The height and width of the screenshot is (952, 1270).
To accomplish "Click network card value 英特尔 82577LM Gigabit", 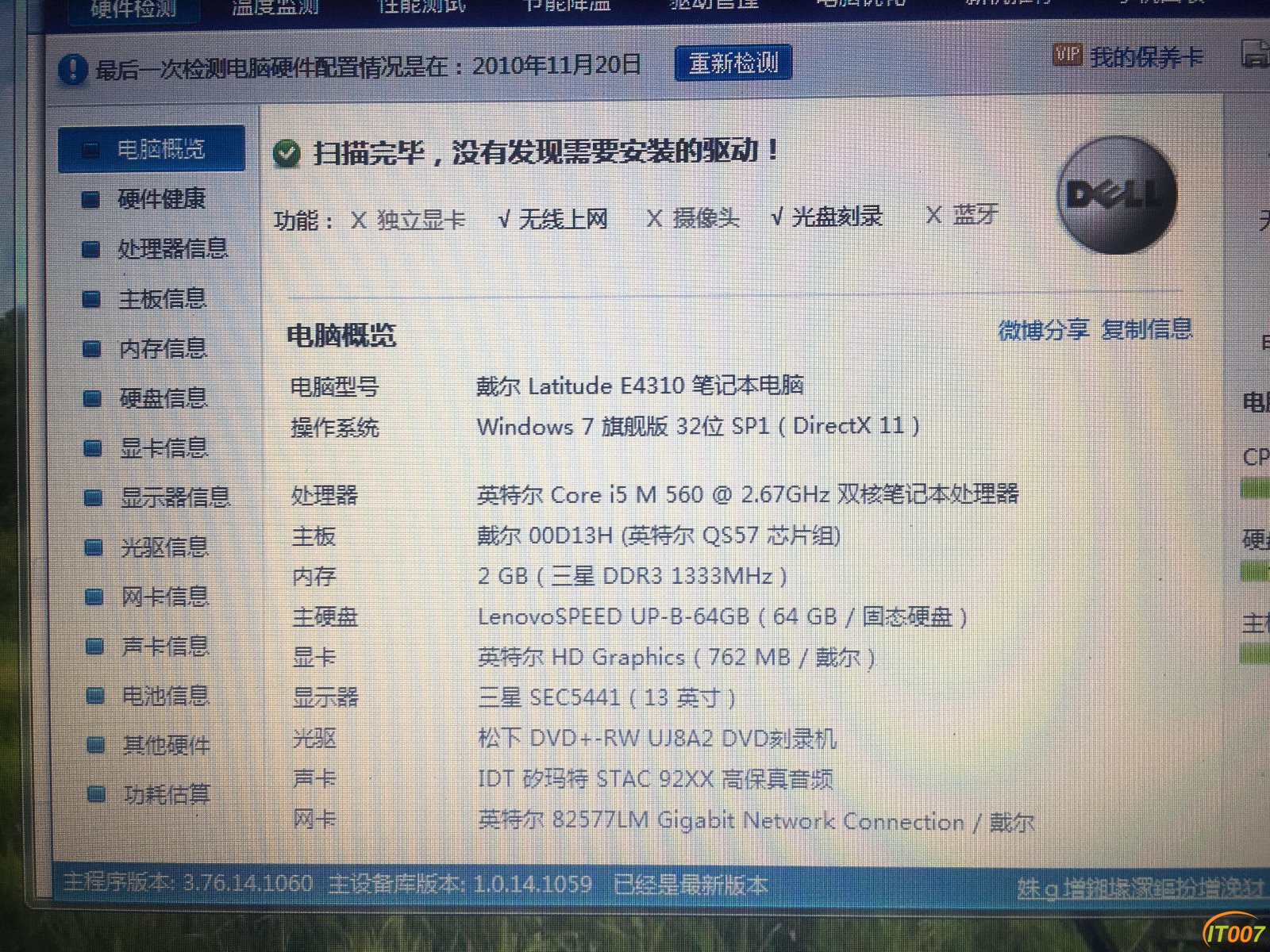I will [x=756, y=821].
